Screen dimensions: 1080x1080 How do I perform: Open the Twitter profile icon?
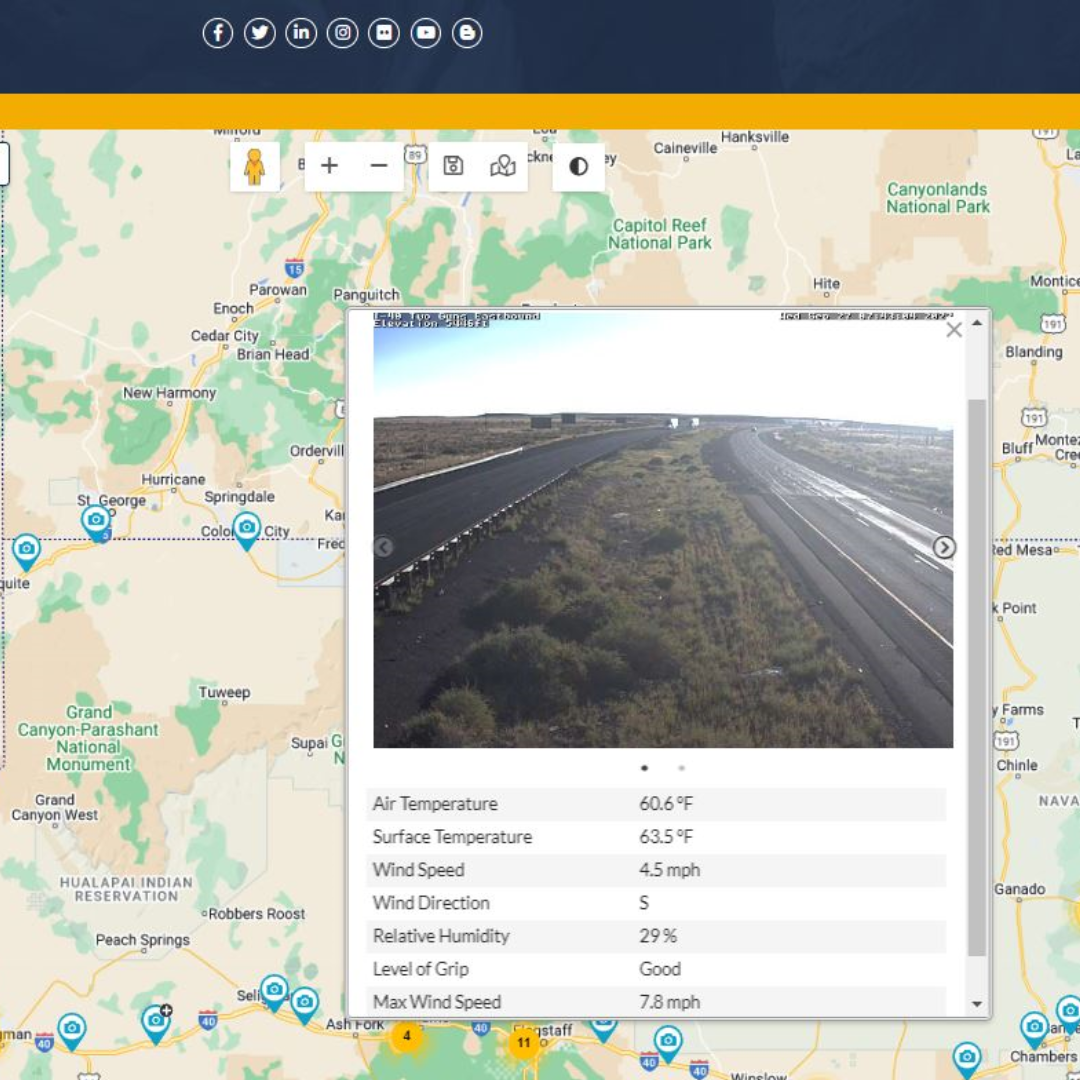pyautogui.click(x=259, y=32)
